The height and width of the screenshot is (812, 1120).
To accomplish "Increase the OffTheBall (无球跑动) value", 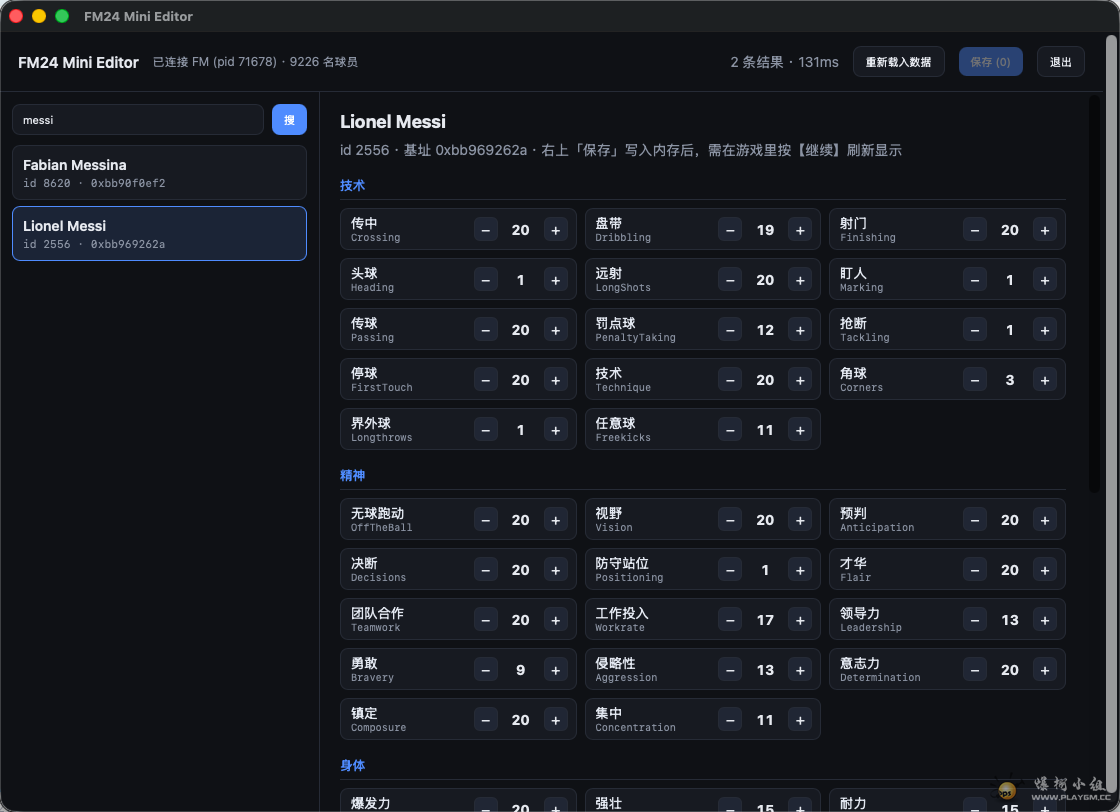I will click(x=556, y=520).
